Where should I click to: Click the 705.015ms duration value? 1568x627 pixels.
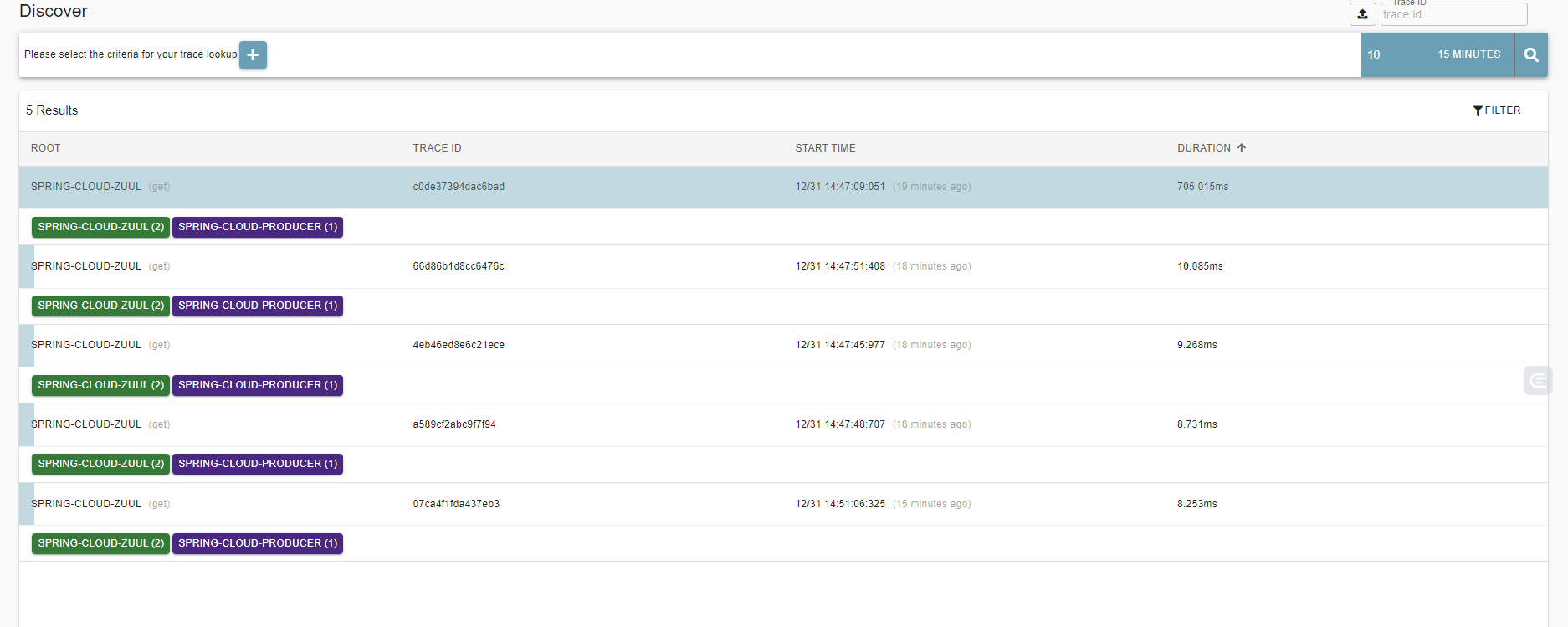pyautogui.click(x=1202, y=187)
